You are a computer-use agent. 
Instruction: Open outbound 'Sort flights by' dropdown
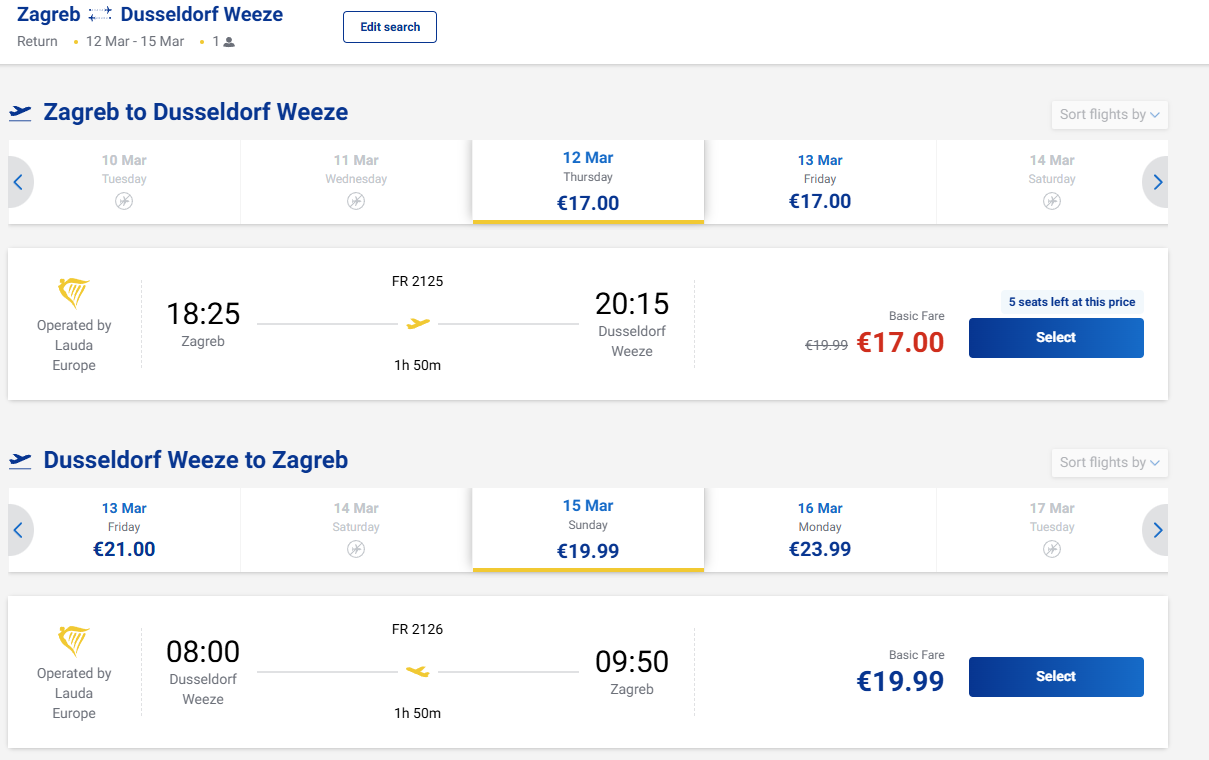coord(1109,114)
